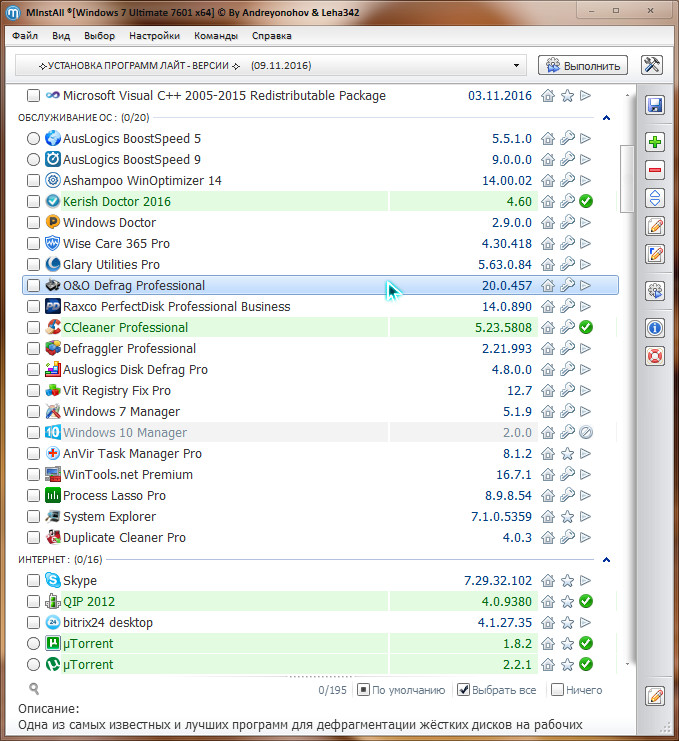Click the second pencil edit sidebar icon

(655, 254)
